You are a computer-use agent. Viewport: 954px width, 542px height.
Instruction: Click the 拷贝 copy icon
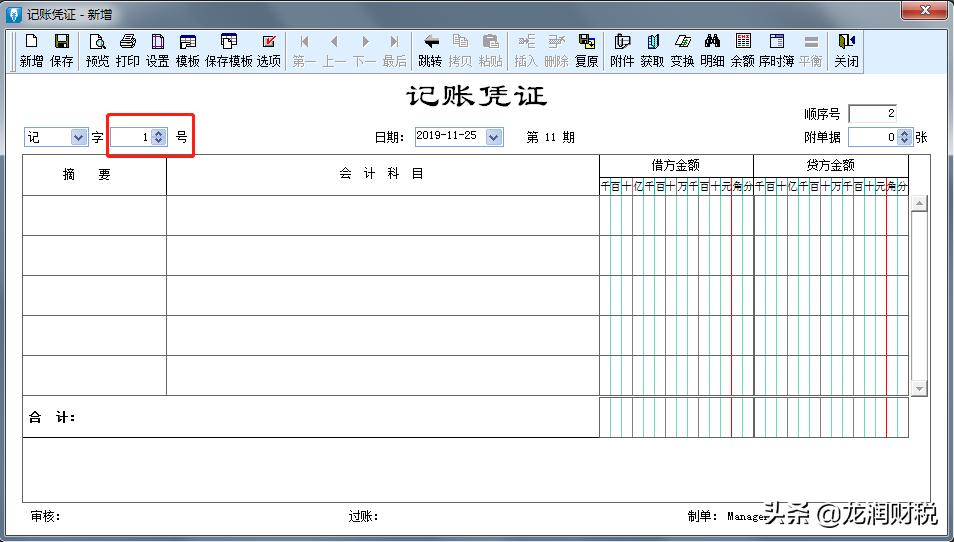click(x=460, y=50)
